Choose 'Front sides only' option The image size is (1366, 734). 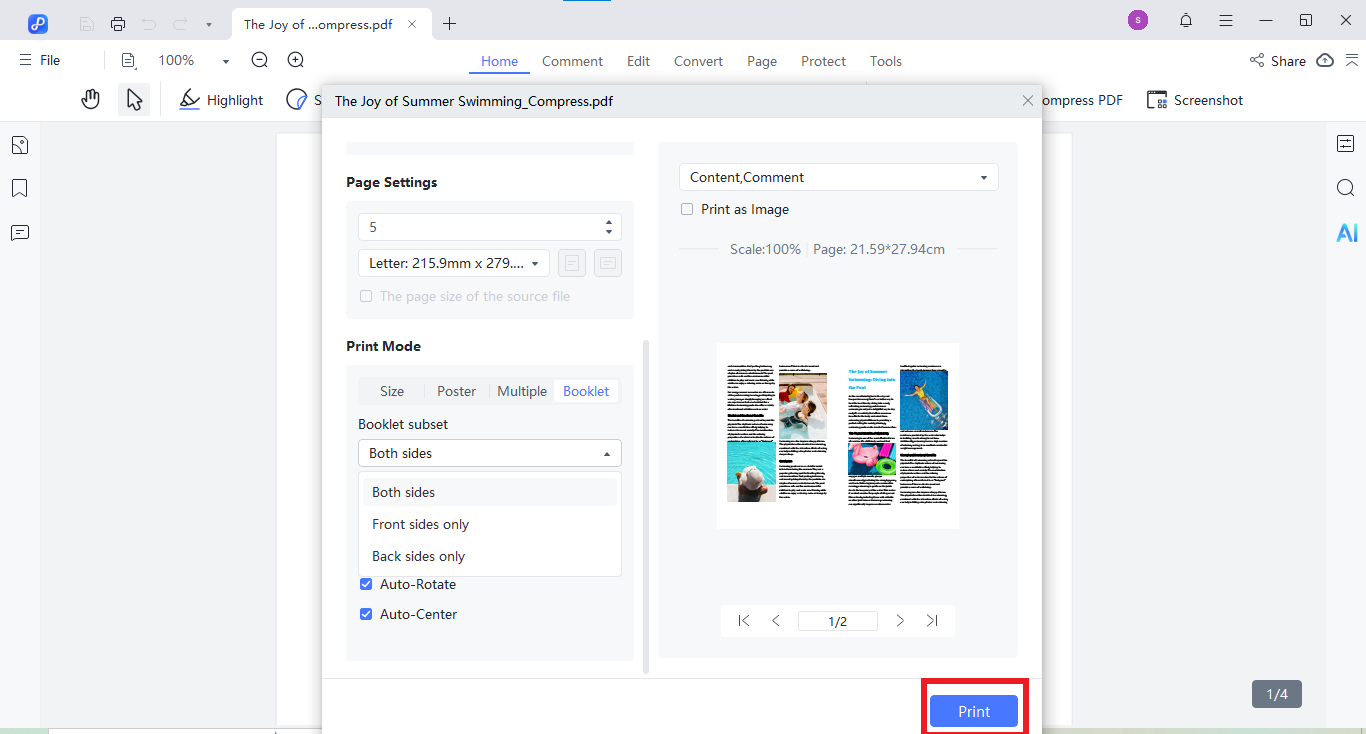coord(490,524)
